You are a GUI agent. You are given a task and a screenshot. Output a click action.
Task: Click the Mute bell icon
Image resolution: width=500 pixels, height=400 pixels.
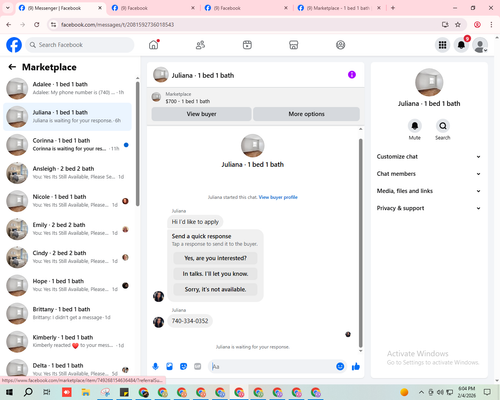tap(415, 126)
